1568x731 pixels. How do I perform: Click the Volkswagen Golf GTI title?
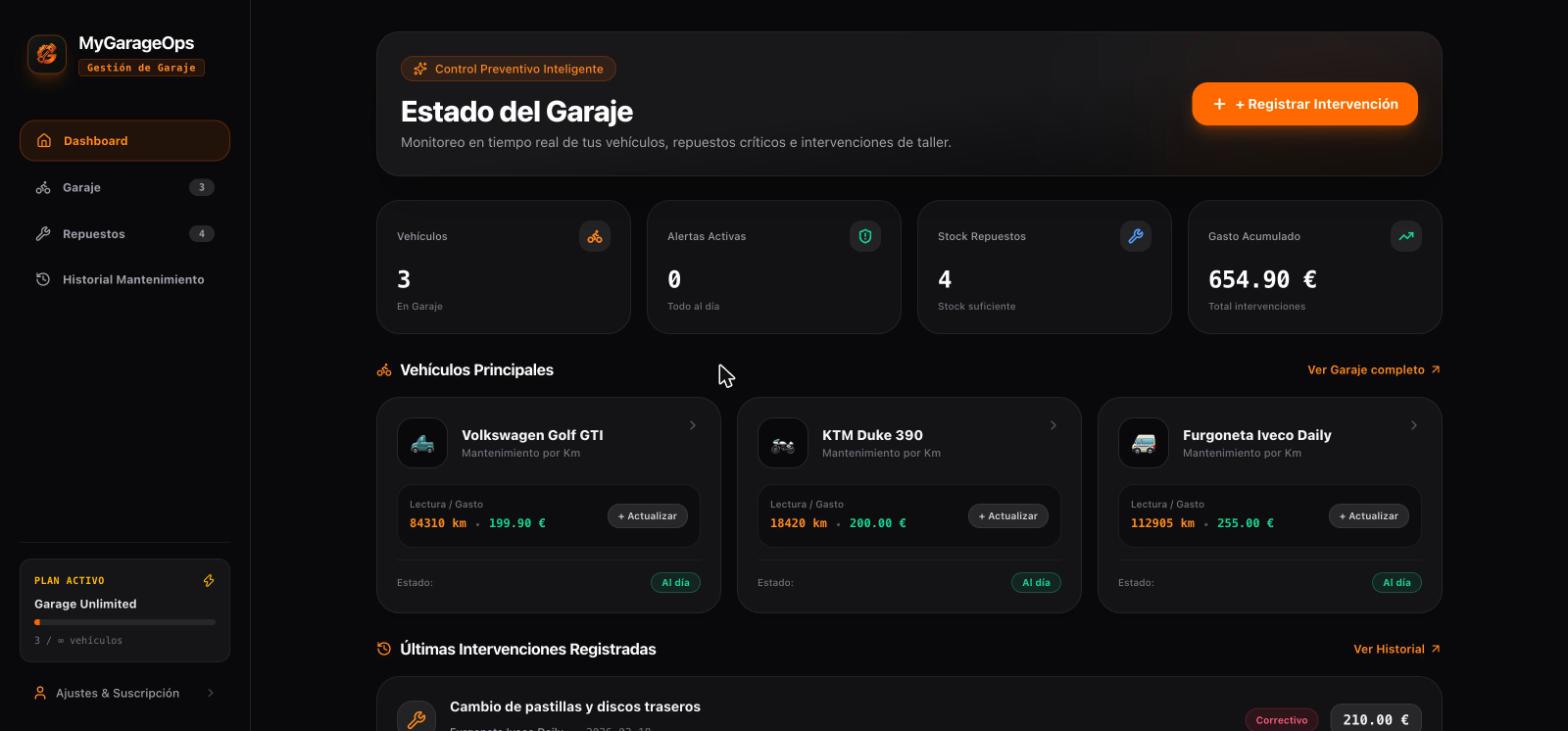(532, 435)
